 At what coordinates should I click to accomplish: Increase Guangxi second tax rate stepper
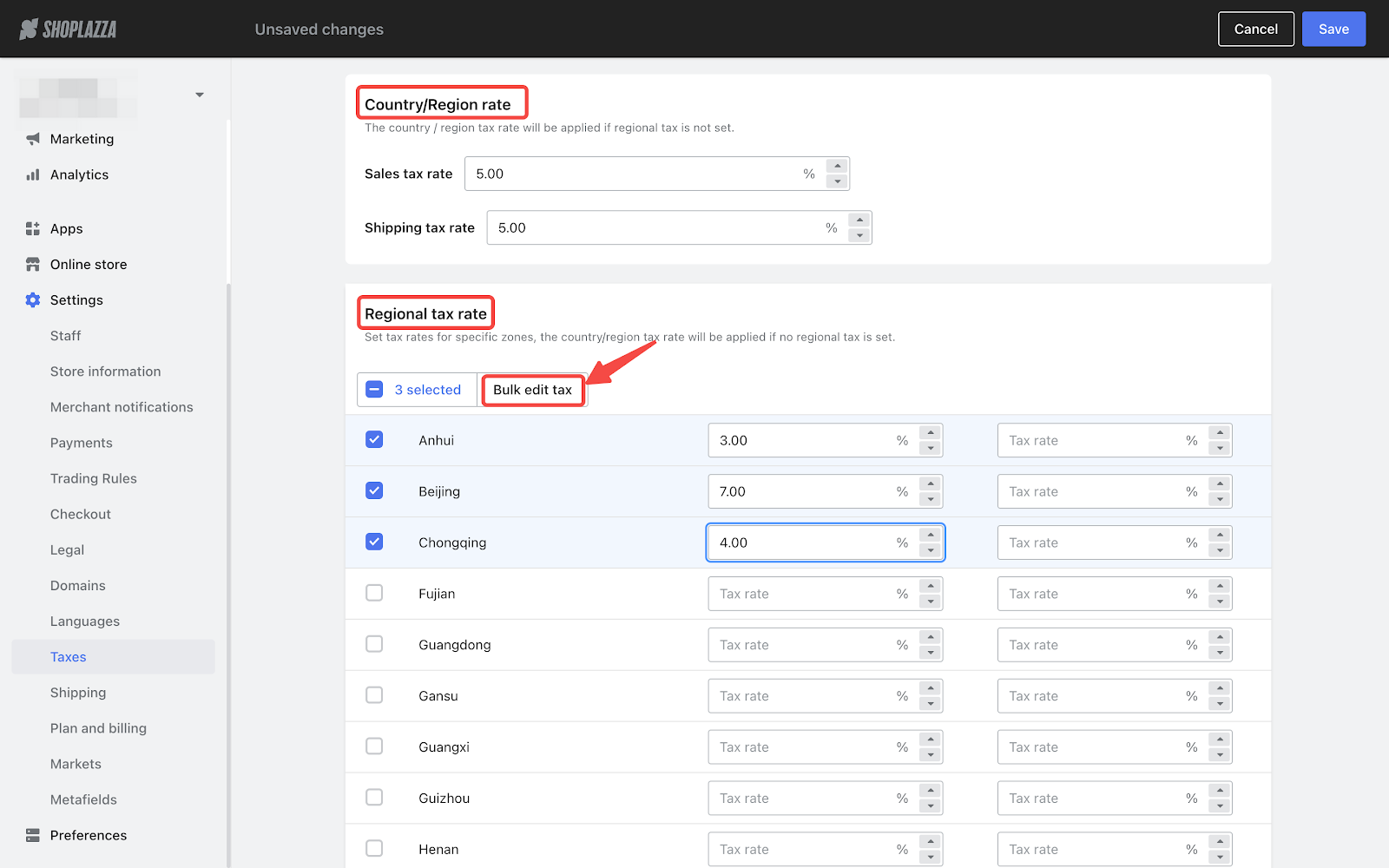click(1220, 740)
